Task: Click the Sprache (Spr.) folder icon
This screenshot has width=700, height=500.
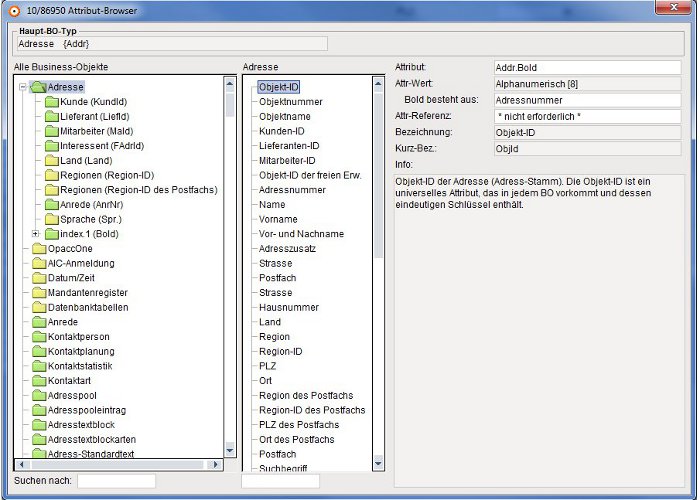Action: [x=52, y=219]
